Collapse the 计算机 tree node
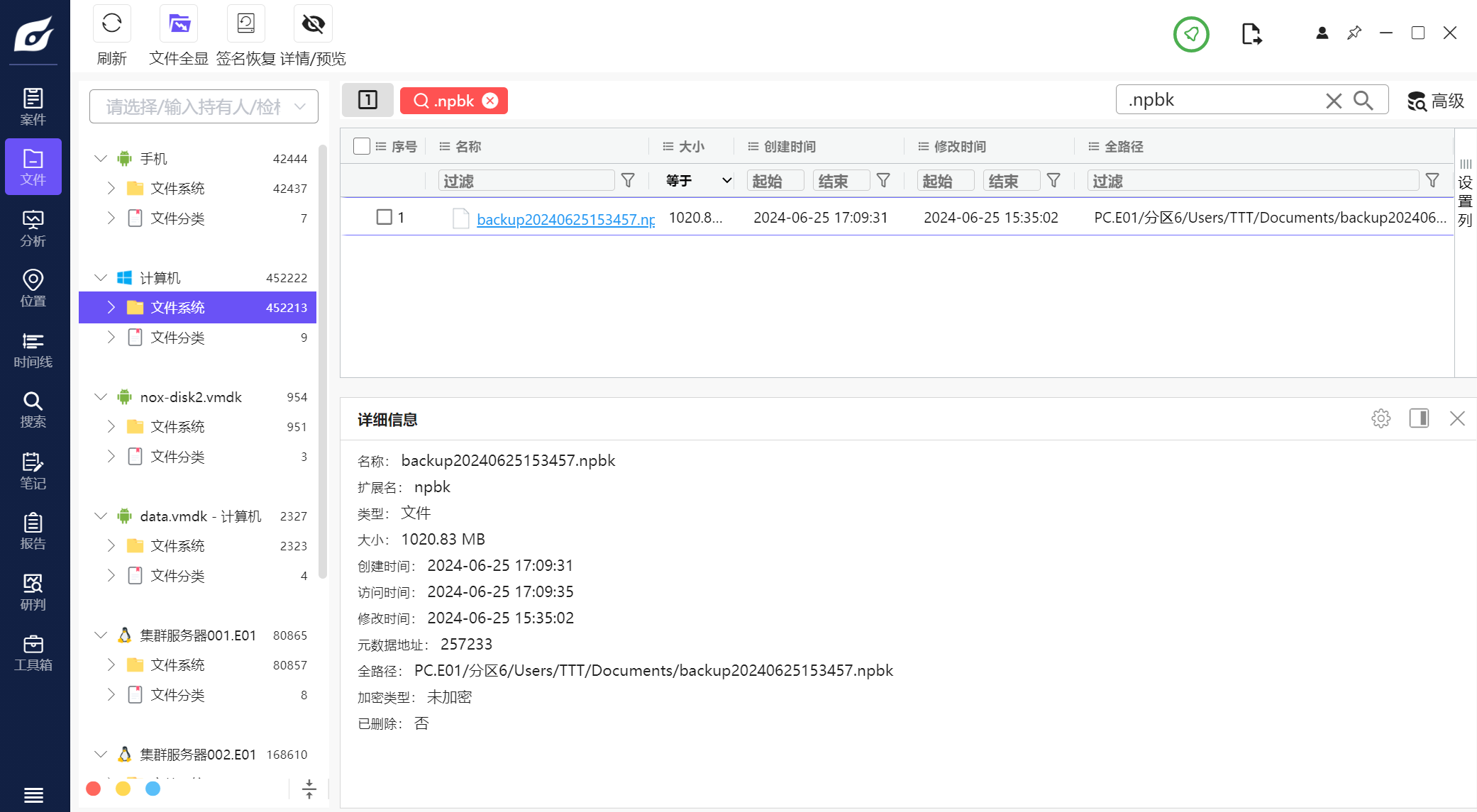Image resolution: width=1477 pixels, height=812 pixels. (101, 278)
